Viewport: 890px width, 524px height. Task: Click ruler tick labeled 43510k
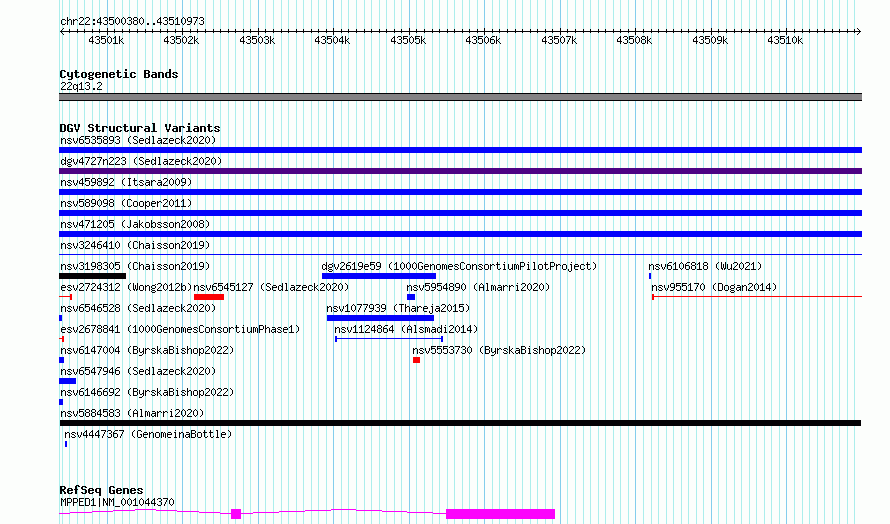785,40
